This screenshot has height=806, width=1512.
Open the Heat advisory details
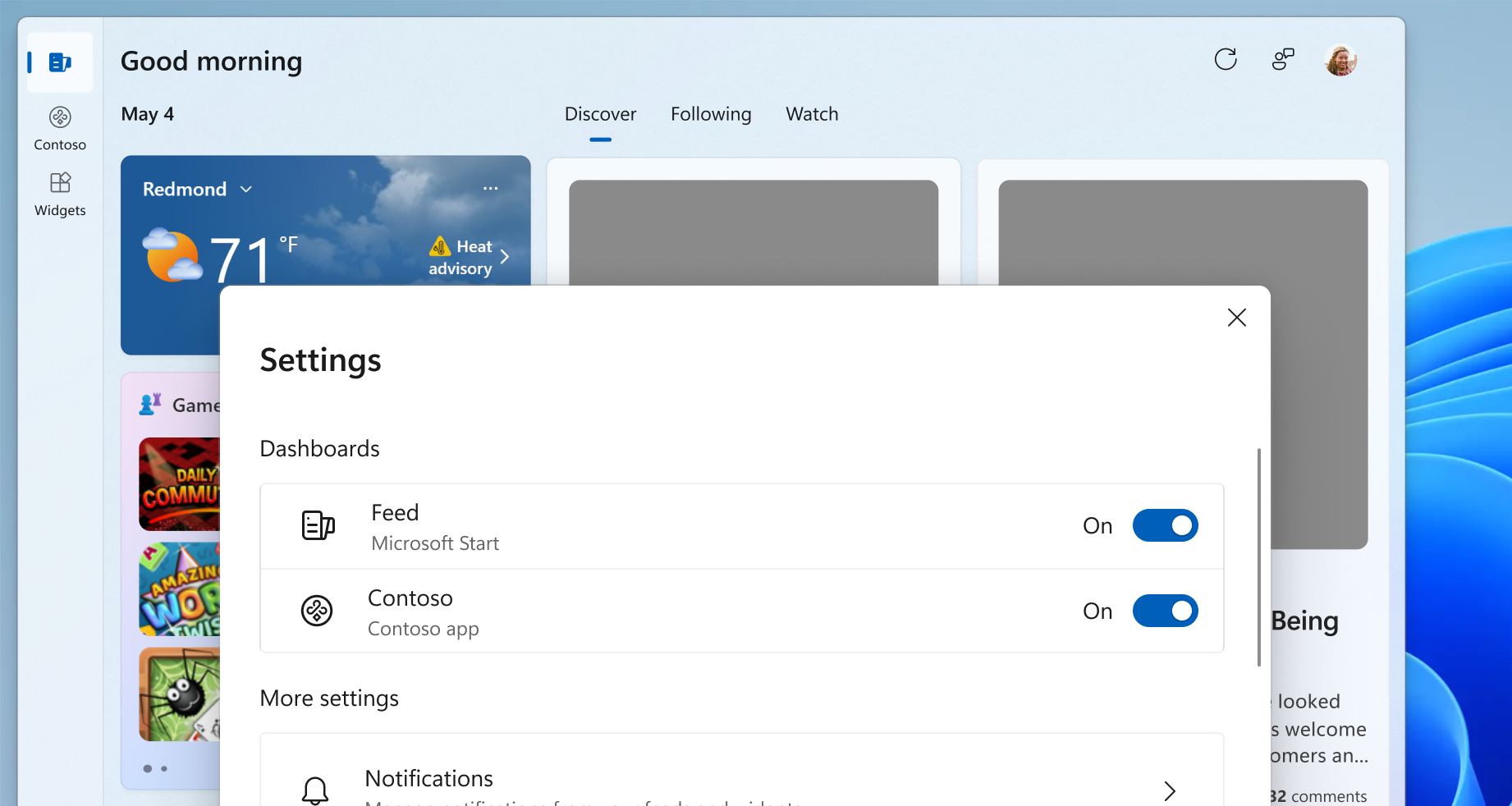coord(468,256)
